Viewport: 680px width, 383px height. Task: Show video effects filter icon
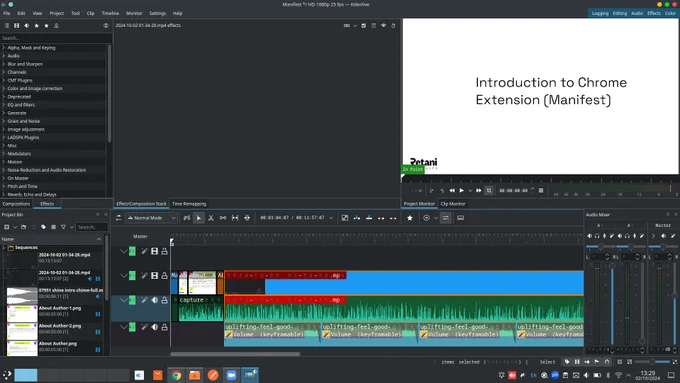(x=16, y=26)
